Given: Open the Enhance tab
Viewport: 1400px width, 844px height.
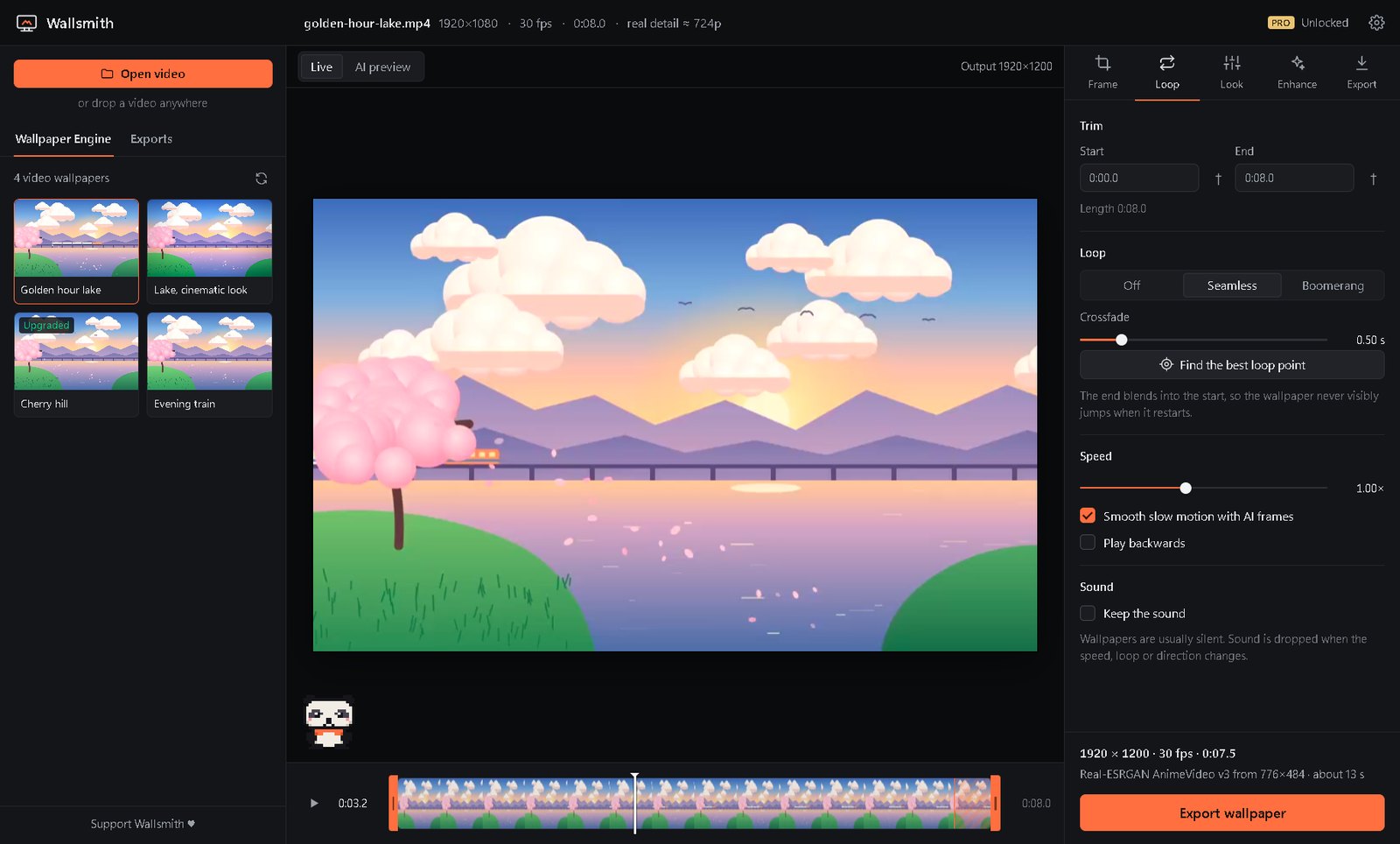Looking at the screenshot, I should tap(1297, 73).
